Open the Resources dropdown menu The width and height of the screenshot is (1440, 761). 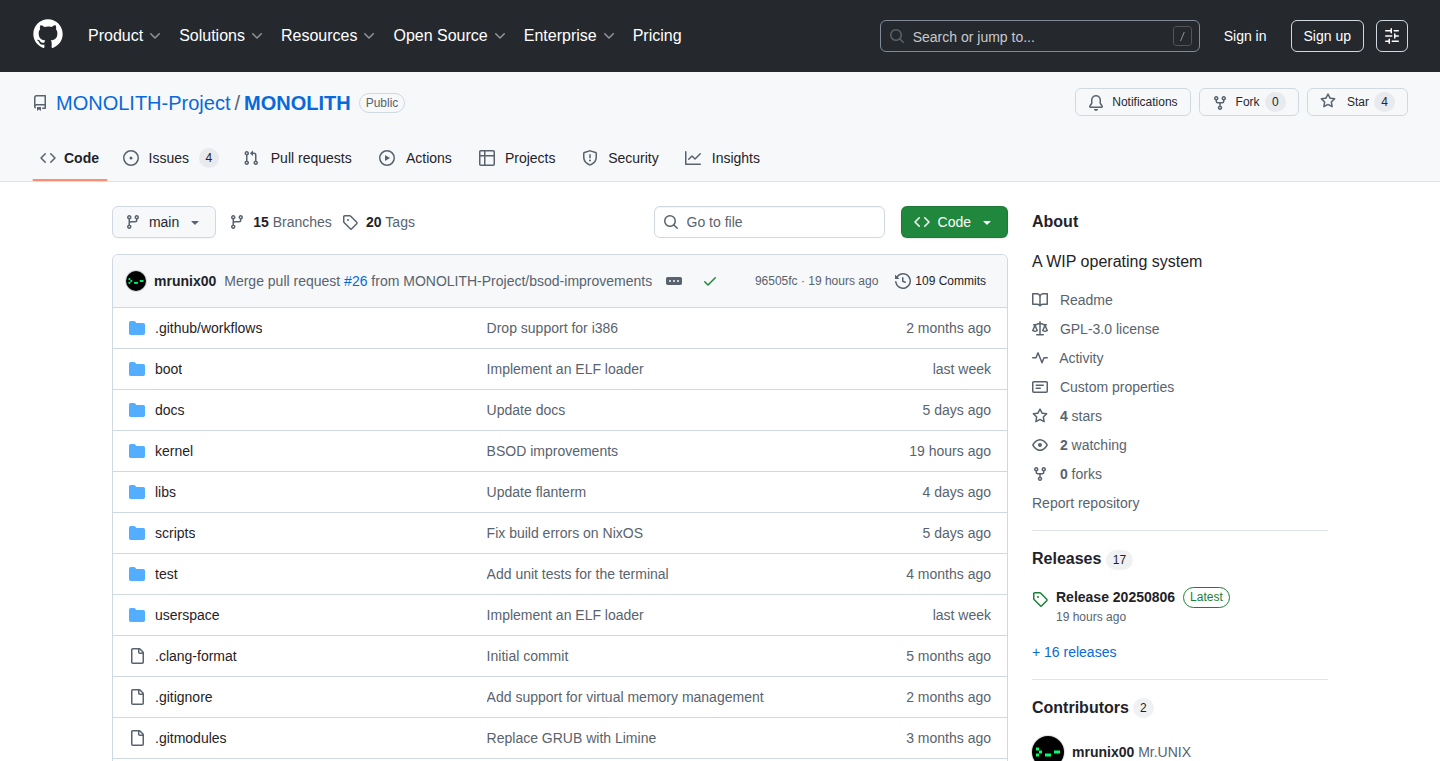(328, 35)
